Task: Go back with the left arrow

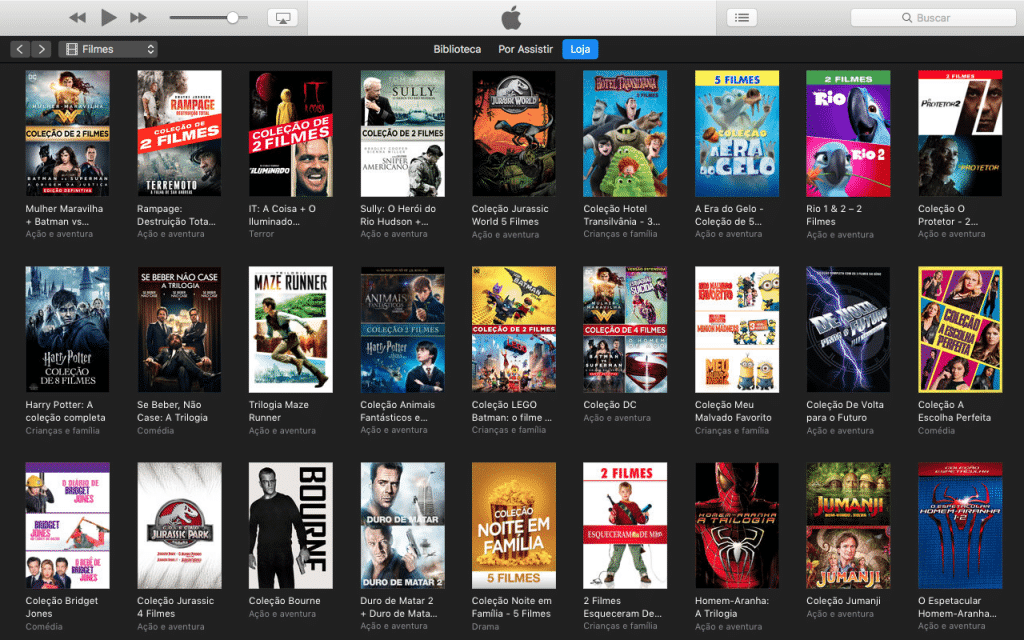Action: pyautogui.click(x=19, y=49)
